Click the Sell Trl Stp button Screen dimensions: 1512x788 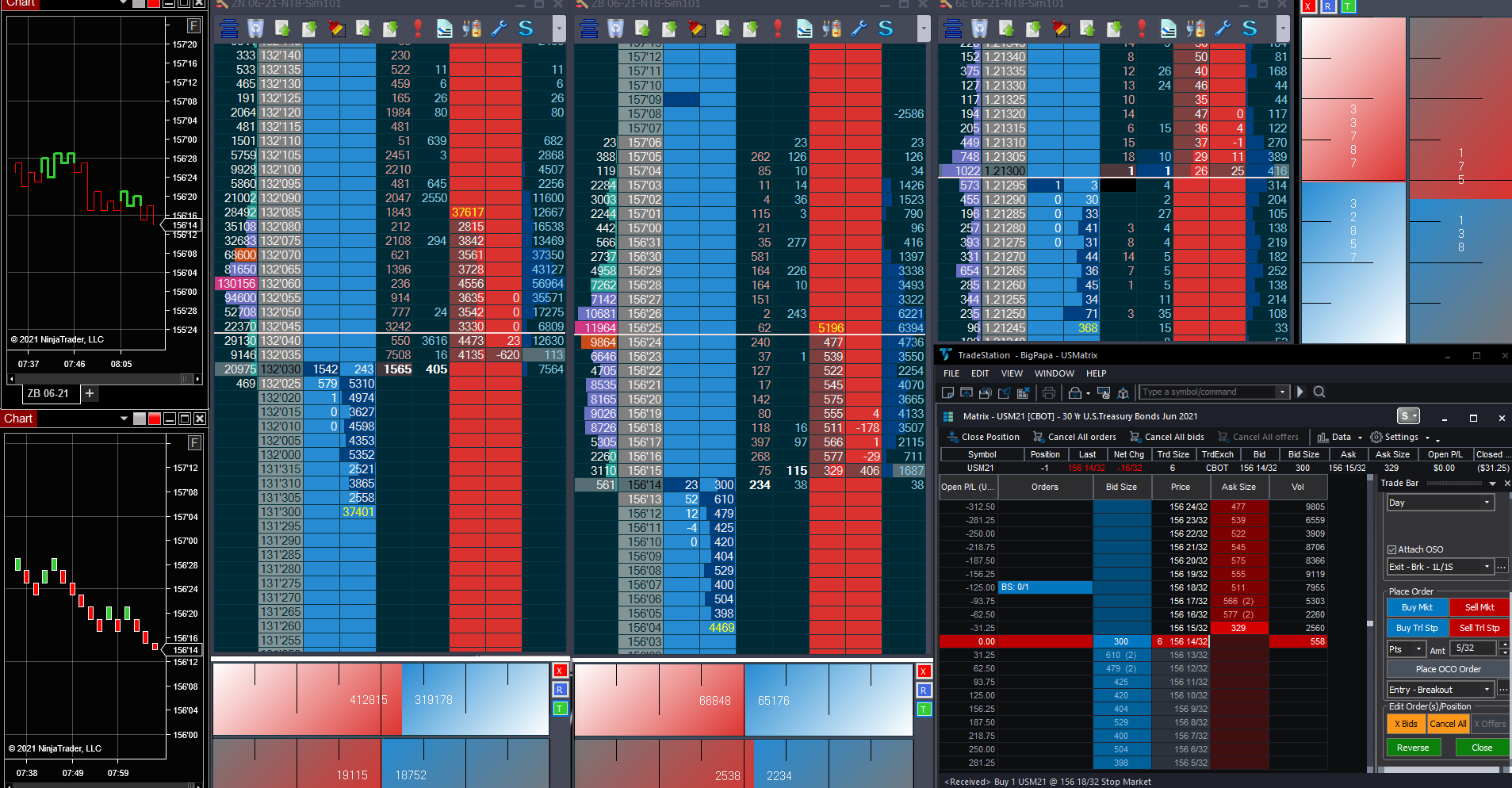(x=1479, y=628)
